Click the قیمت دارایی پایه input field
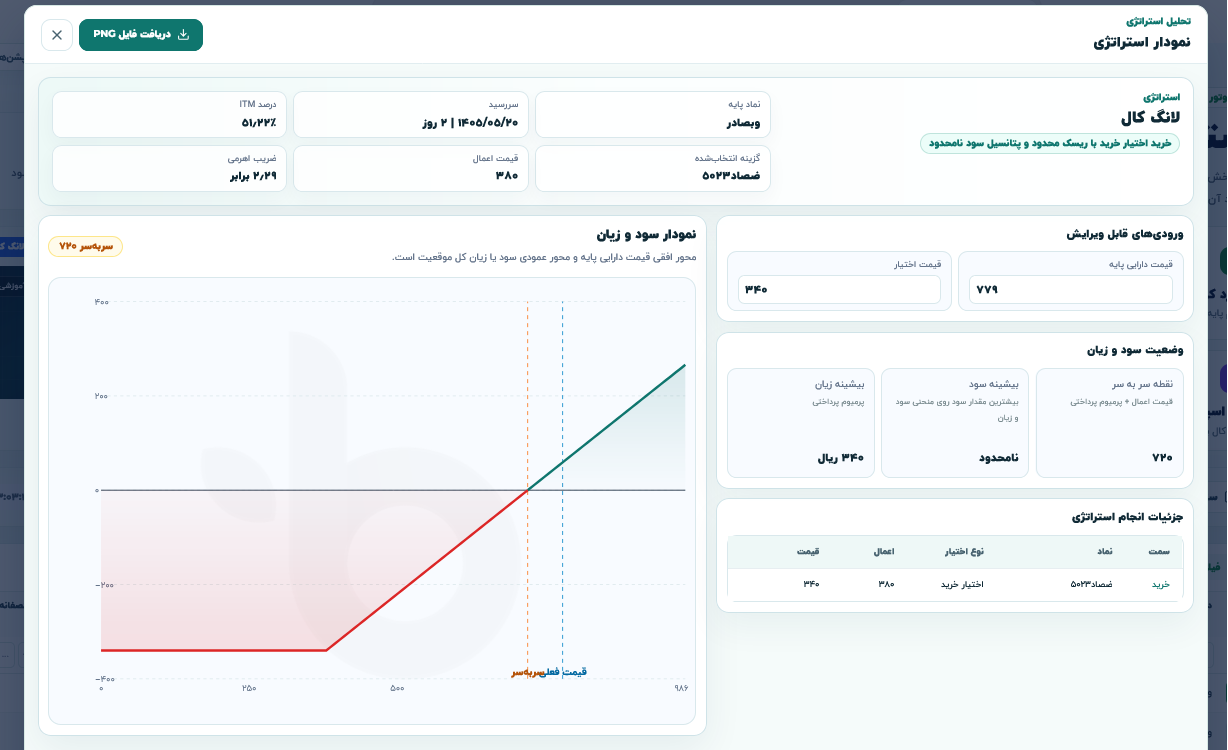 coord(1071,290)
